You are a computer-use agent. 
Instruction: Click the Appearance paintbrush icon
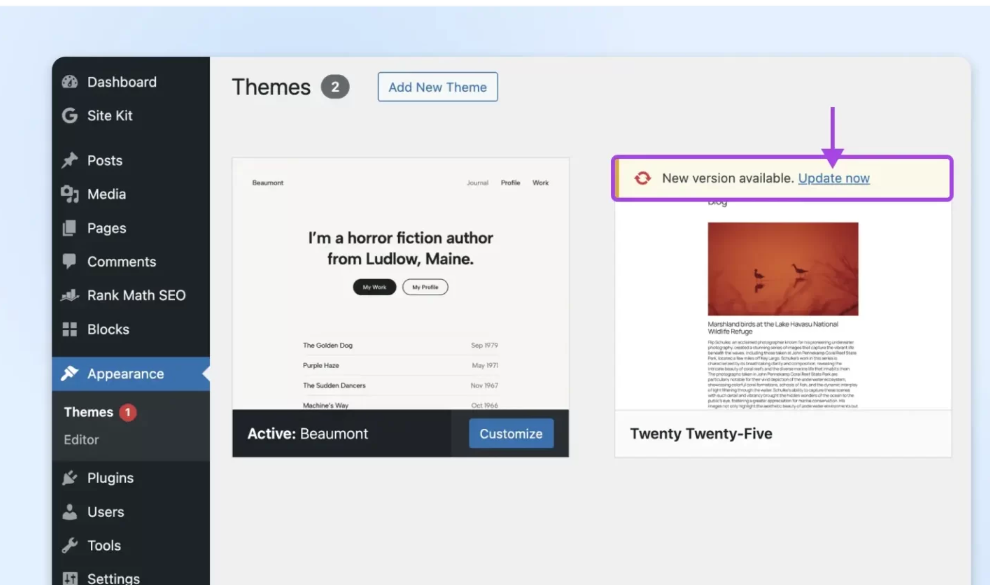coord(69,374)
